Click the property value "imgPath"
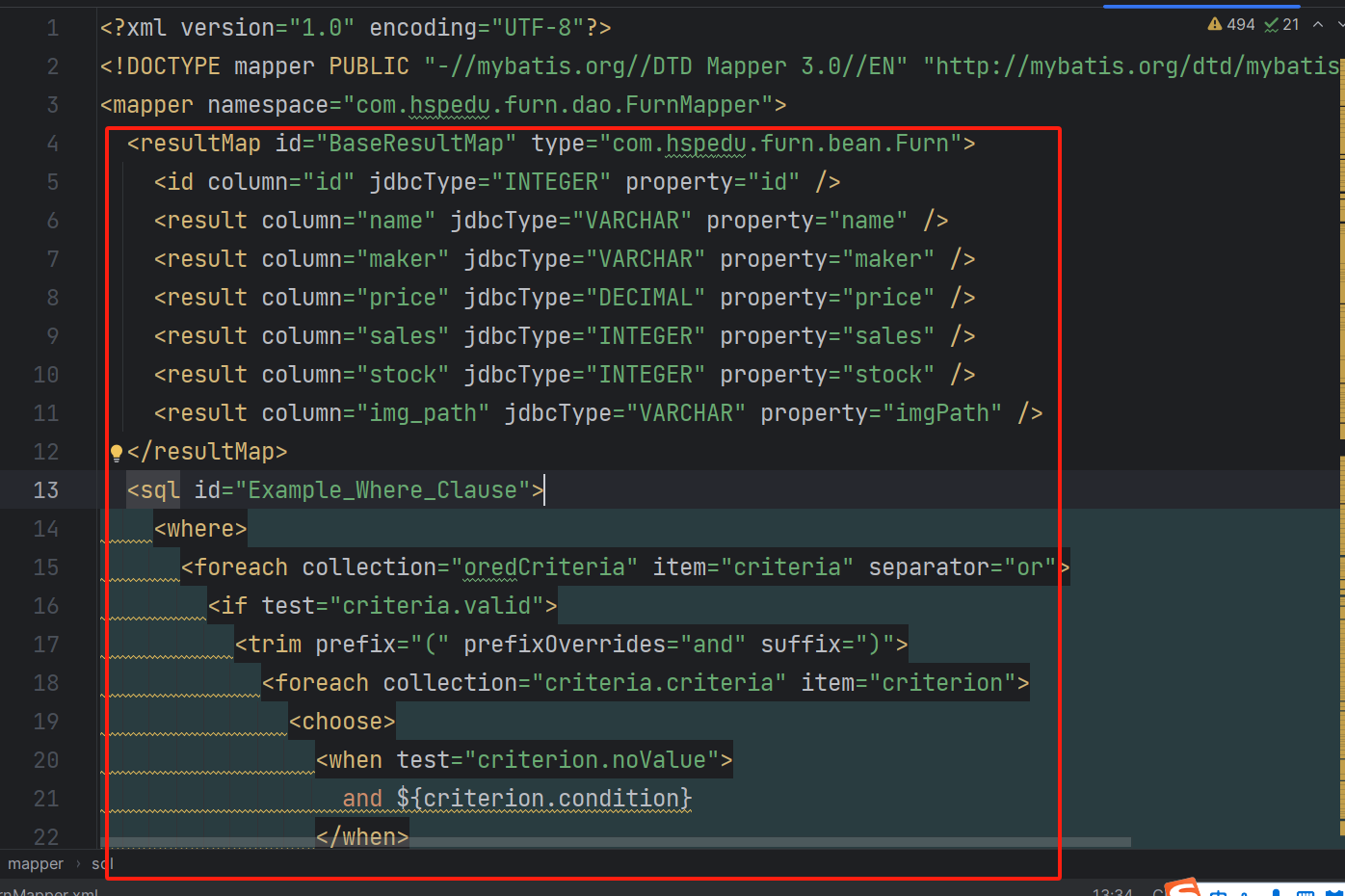Viewport: 1345px width, 896px height. [x=942, y=413]
